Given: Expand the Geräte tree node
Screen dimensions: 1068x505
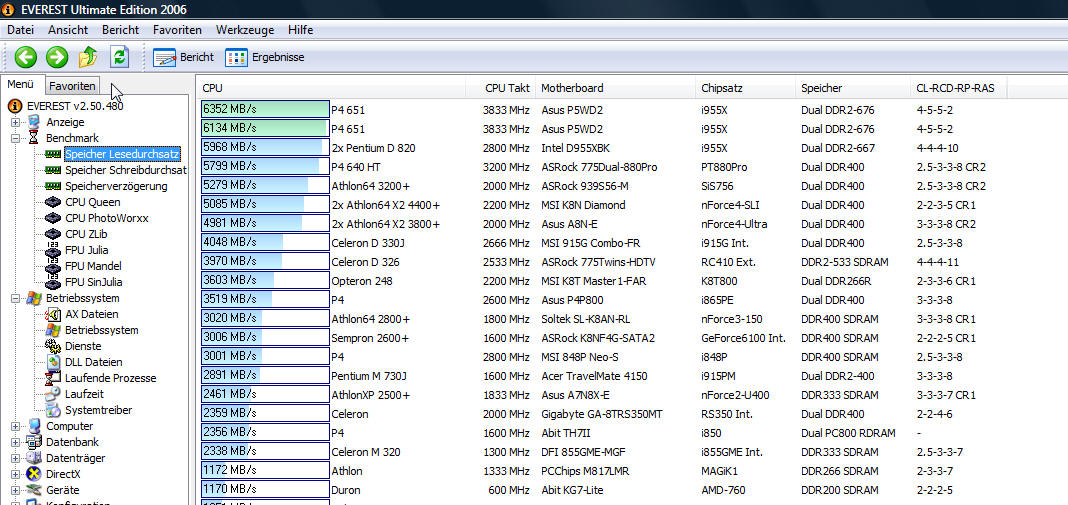Looking at the screenshot, I should (16, 491).
